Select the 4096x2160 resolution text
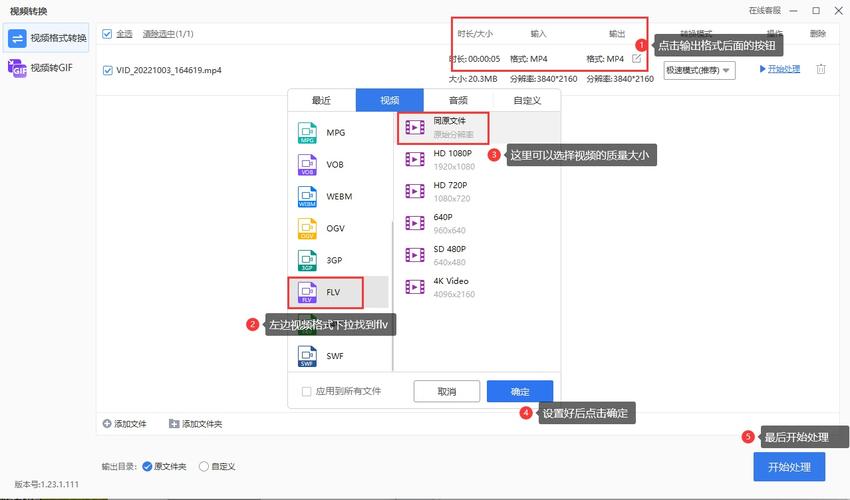Image resolution: width=850 pixels, height=500 pixels. point(454,294)
